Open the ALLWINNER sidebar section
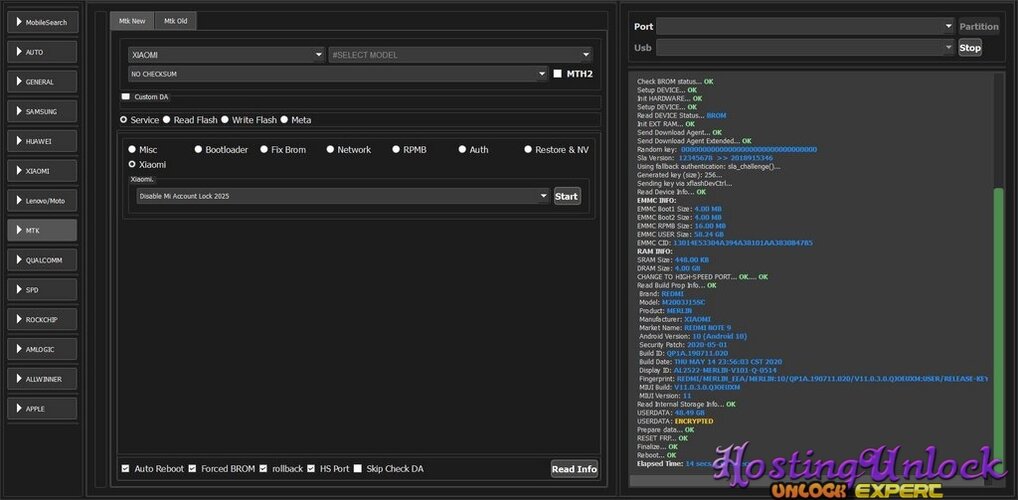Viewport: 1018px width, 500px height. [x=42, y=379]
